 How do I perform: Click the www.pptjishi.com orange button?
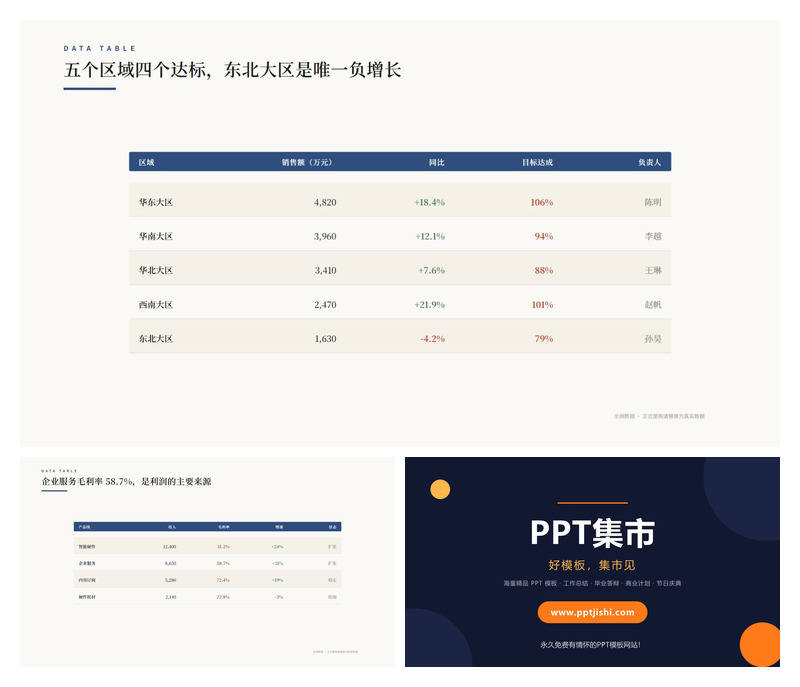[x=592, y=612]
